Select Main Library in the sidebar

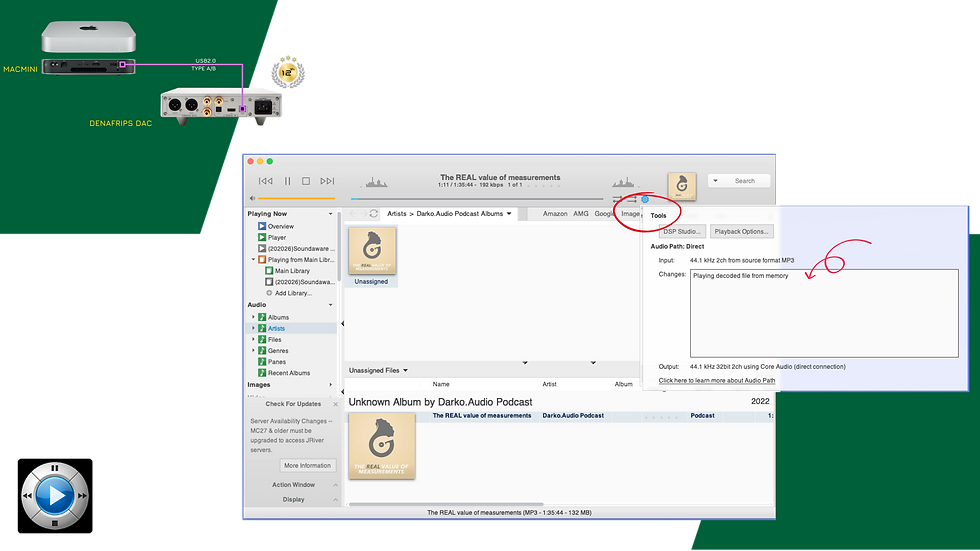(292, 271)
